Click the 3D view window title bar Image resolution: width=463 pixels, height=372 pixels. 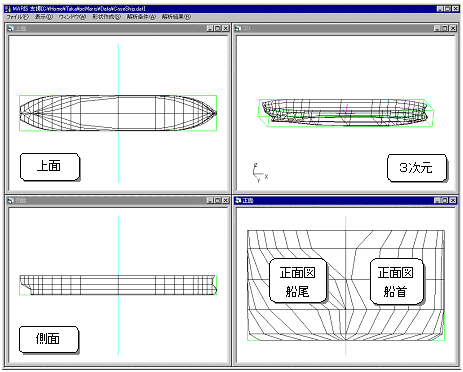pyautogui.click(x=345, y=29)
